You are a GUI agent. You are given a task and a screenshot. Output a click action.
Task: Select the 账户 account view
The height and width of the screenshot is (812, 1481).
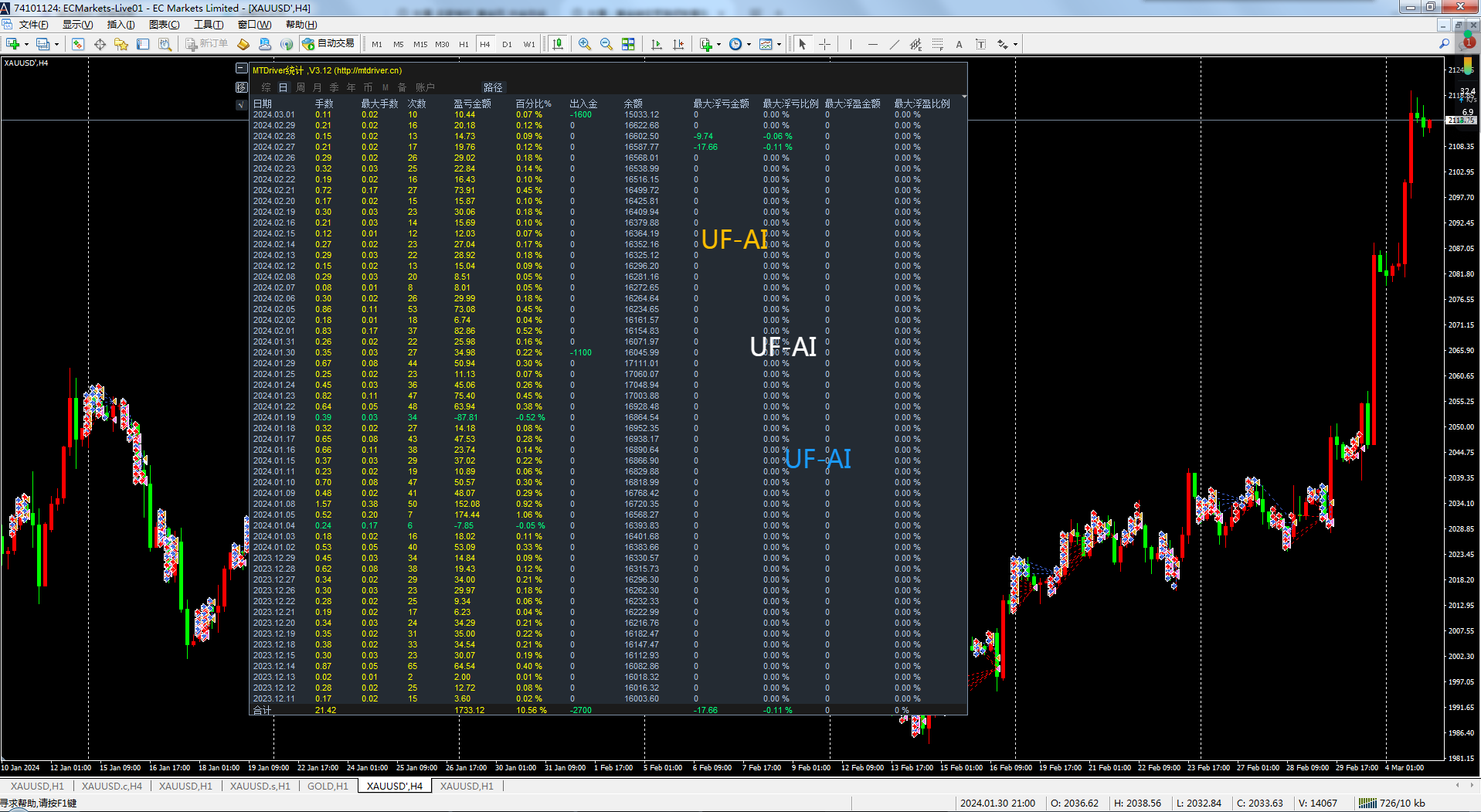[425, 87]
